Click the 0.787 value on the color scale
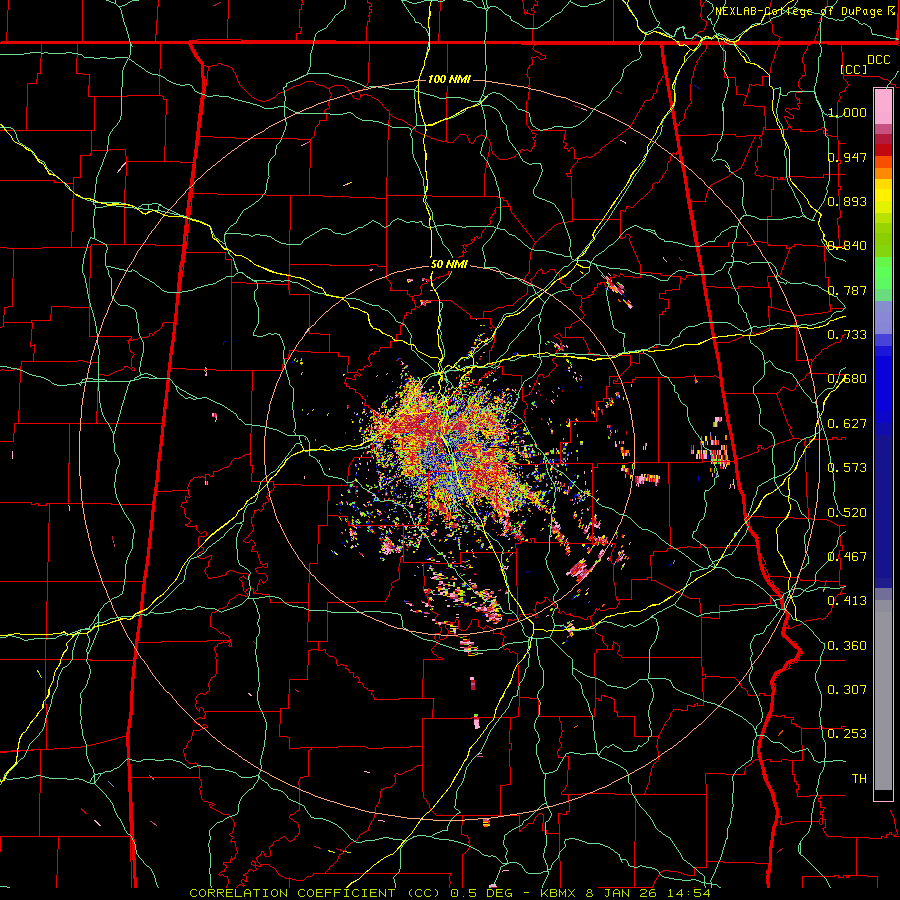 847,290
